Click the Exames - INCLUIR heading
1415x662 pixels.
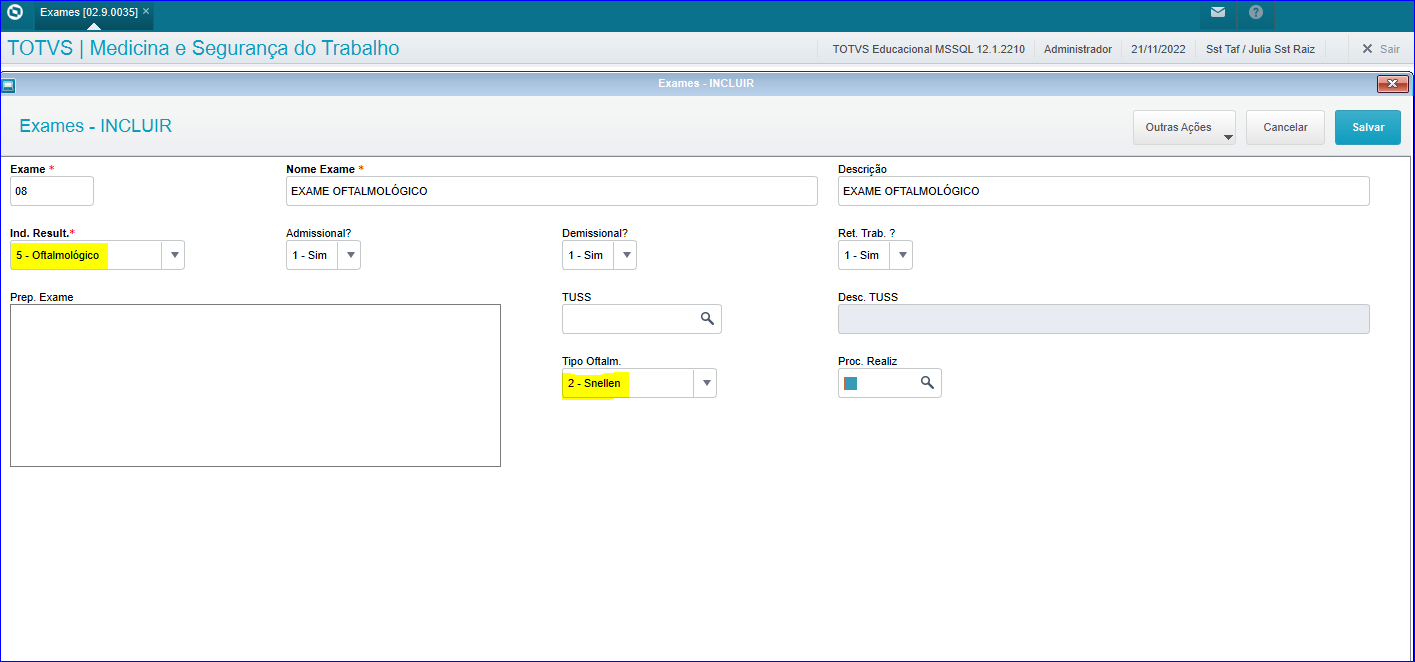point(96,126)
